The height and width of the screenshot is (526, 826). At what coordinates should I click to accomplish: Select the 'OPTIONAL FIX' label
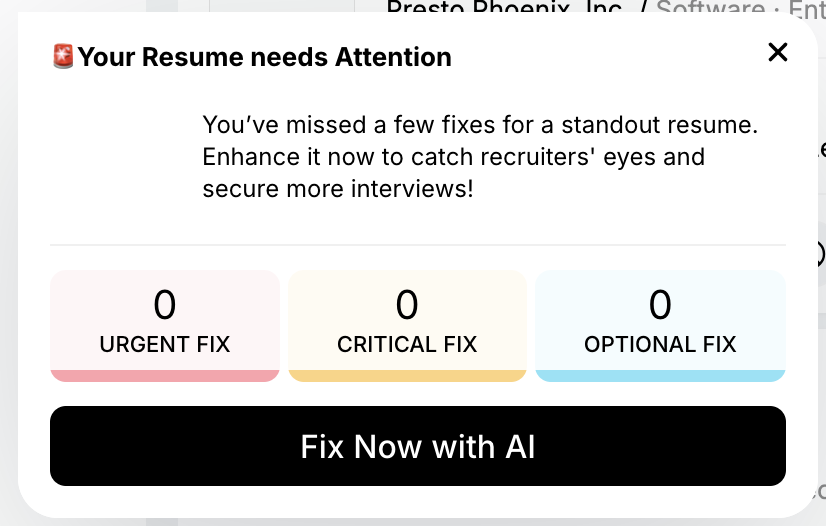coord(660,345)
